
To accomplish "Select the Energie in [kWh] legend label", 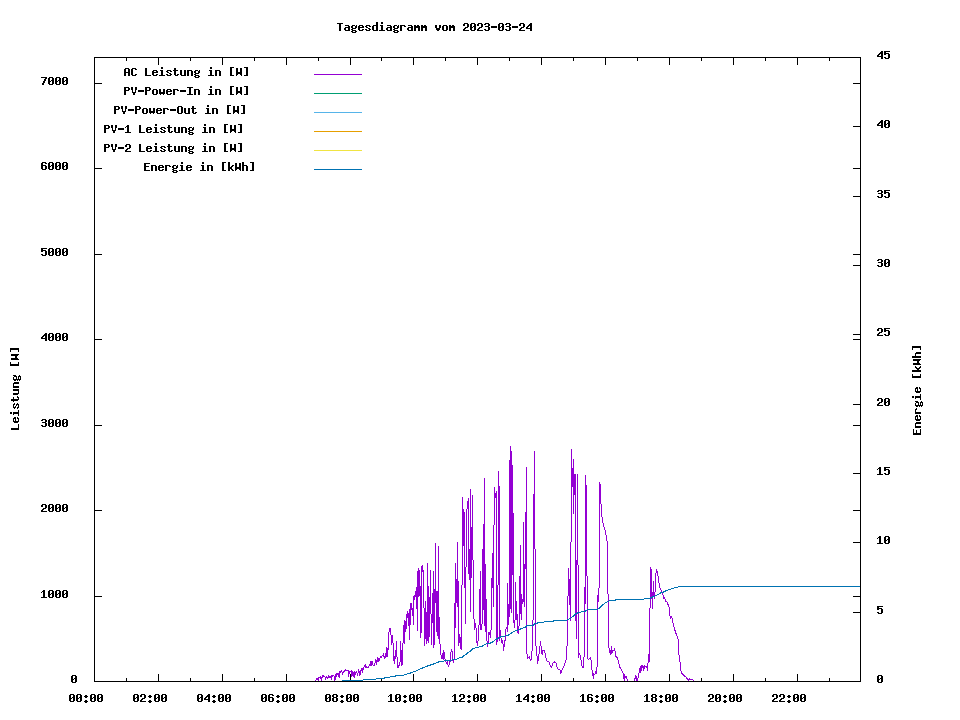I will point(199,167).
